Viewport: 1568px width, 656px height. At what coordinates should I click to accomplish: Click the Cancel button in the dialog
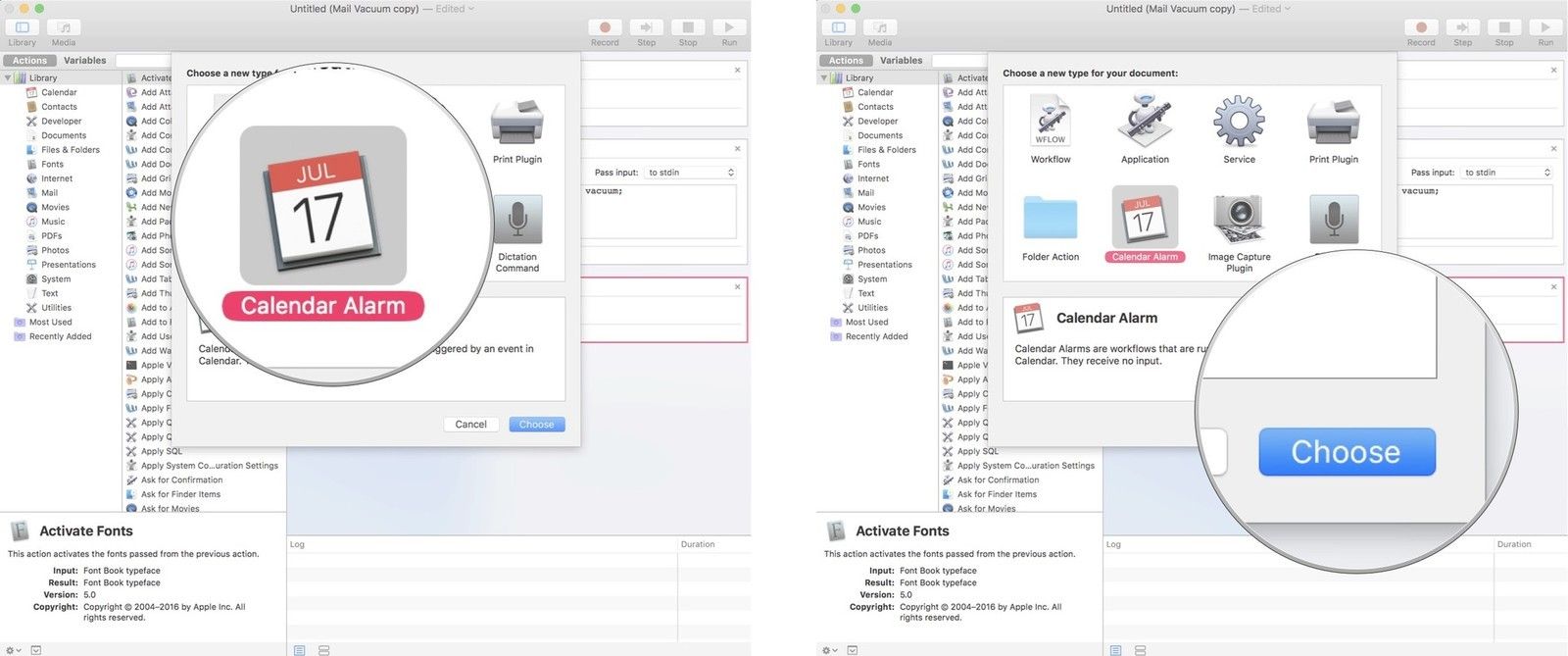pos(470,425)
